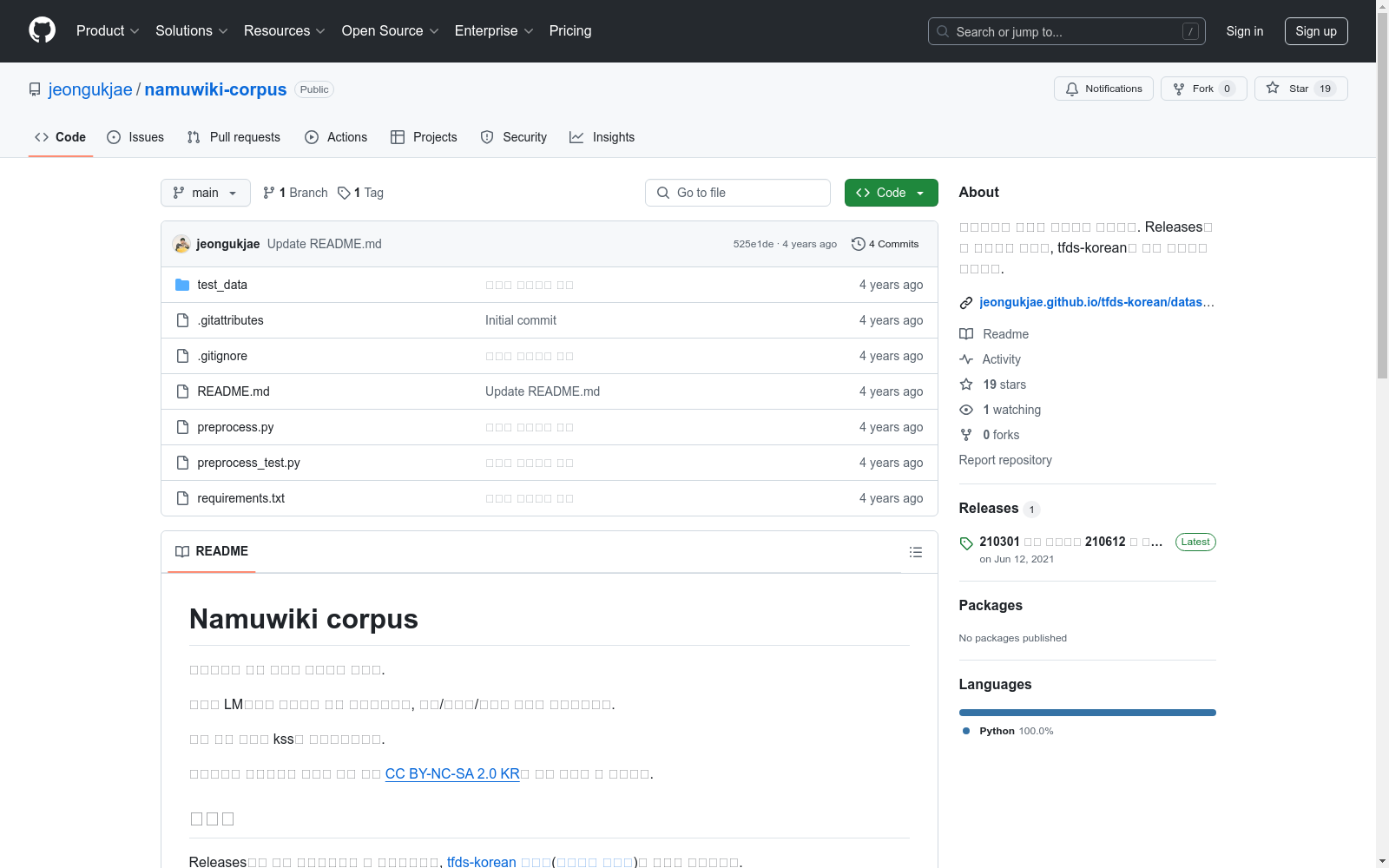Click the fork icon beside 0 forks
The image size is (1389, 868).
click(966, 435)
